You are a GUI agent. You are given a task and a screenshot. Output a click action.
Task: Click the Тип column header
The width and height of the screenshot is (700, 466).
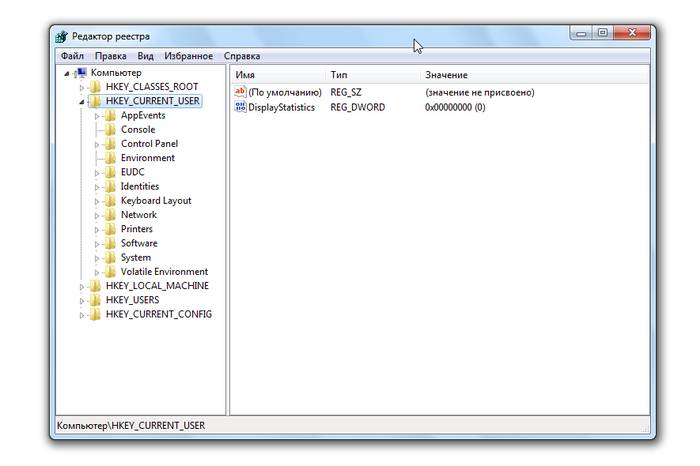point(339,75)
